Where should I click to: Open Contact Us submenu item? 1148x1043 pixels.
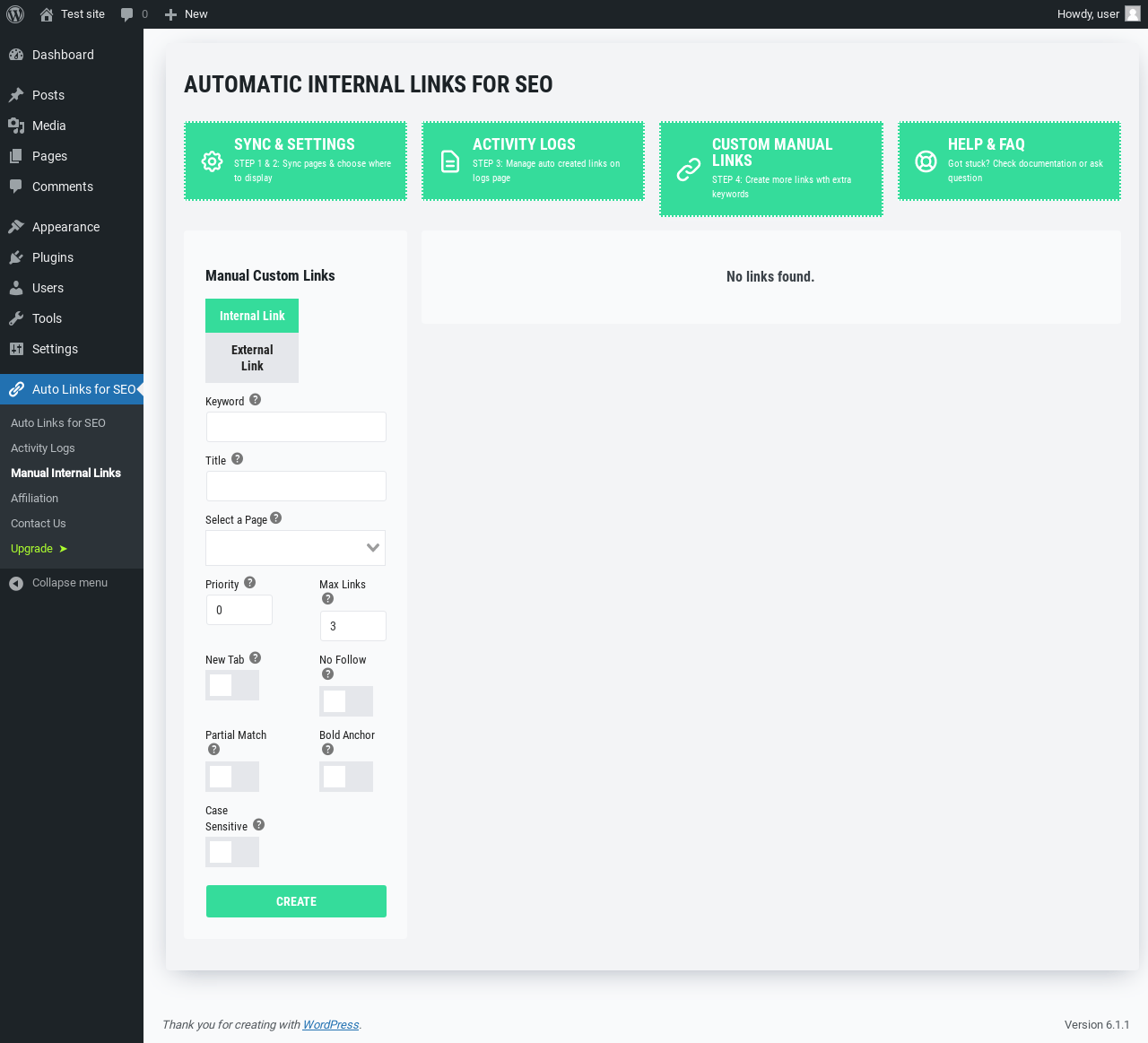pyautogui.click(x=39, y=524)
